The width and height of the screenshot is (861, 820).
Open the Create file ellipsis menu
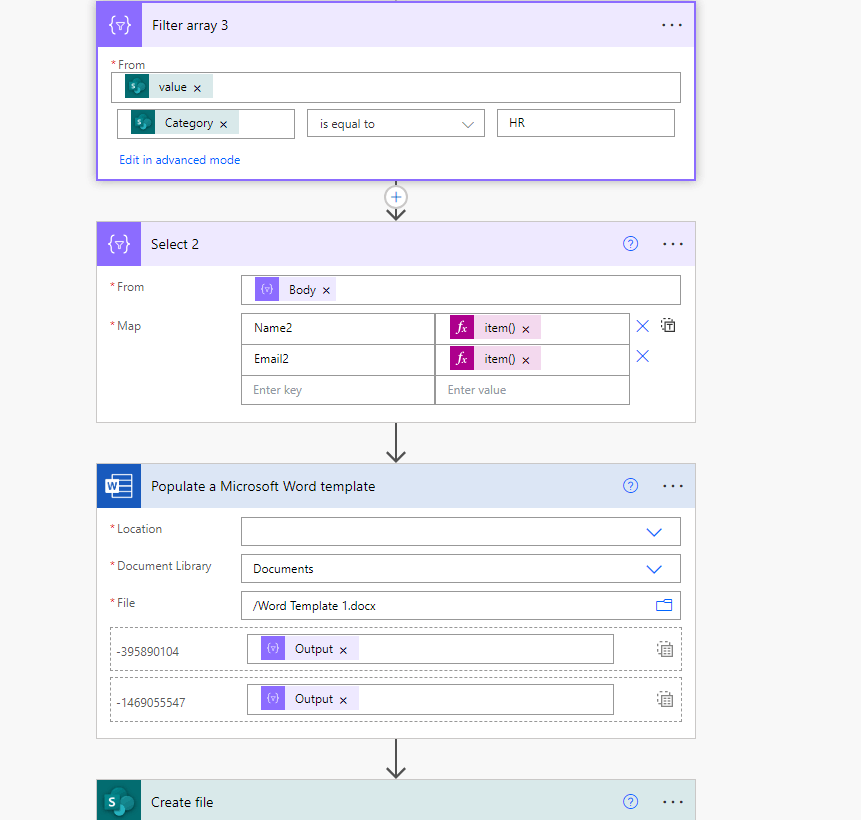pyautogui.click(x=671, y=801)
